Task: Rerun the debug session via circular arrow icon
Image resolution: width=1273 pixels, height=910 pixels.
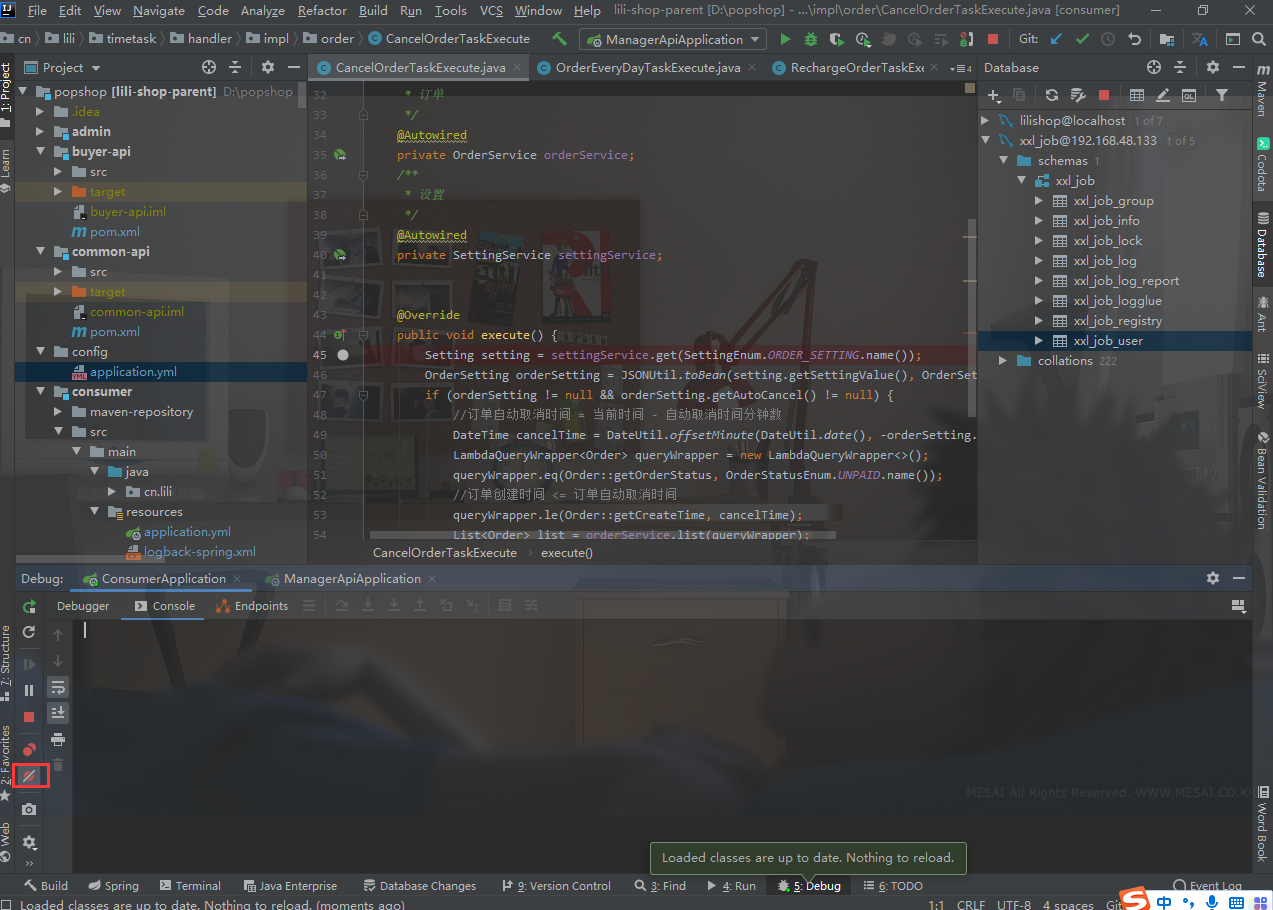Action: point(29,632)
